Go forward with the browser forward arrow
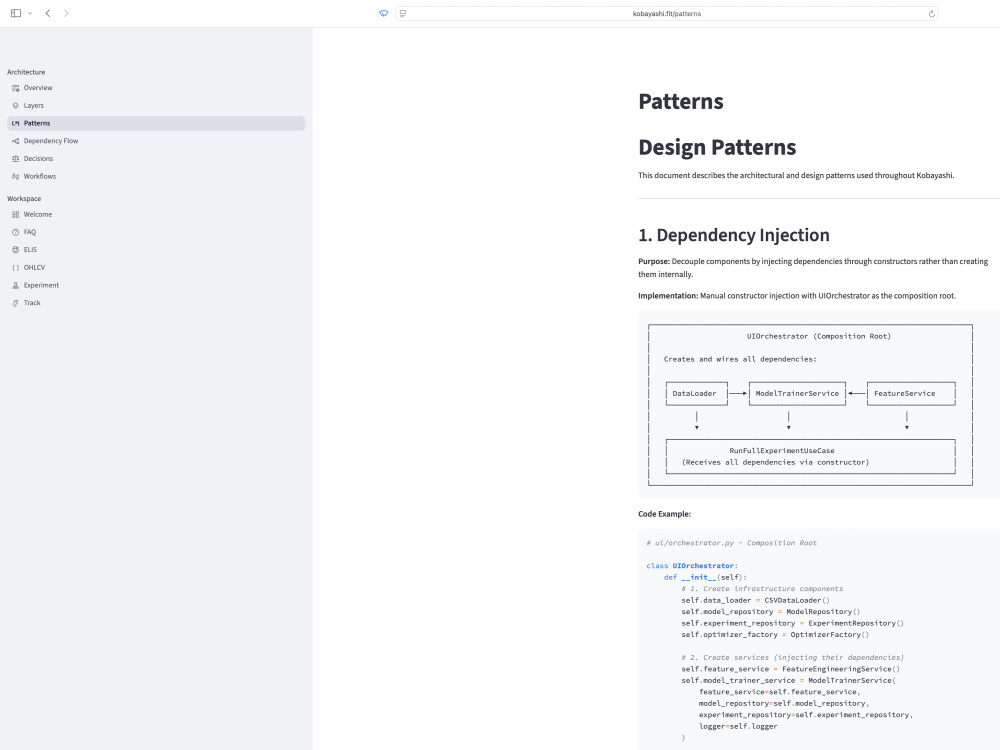This screenshot has width=1000, height=750. pyautogui.click(x=66, y=13)
